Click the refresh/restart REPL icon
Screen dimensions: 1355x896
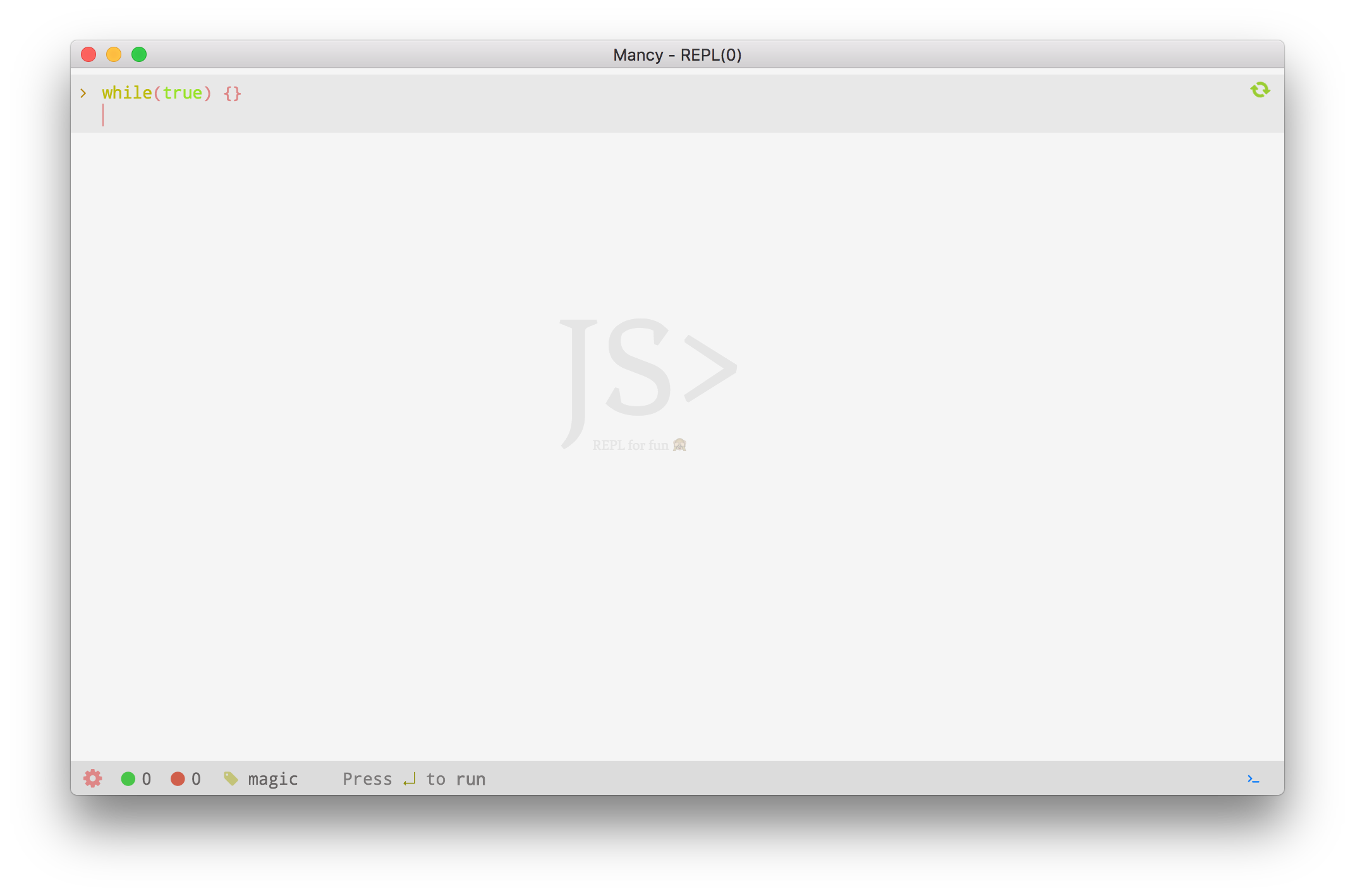pyautogui.click(x=1260, y=90)
